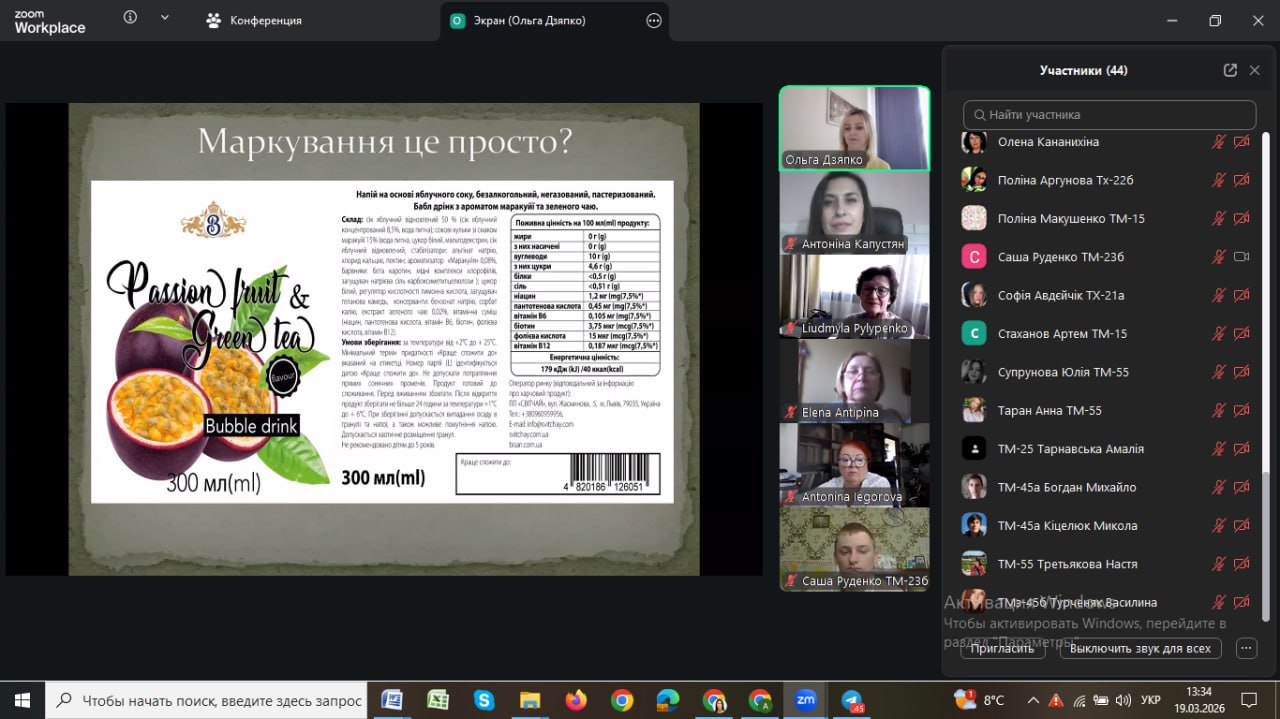
Task: Open the meeting info icon
Action: coord(130,18)
